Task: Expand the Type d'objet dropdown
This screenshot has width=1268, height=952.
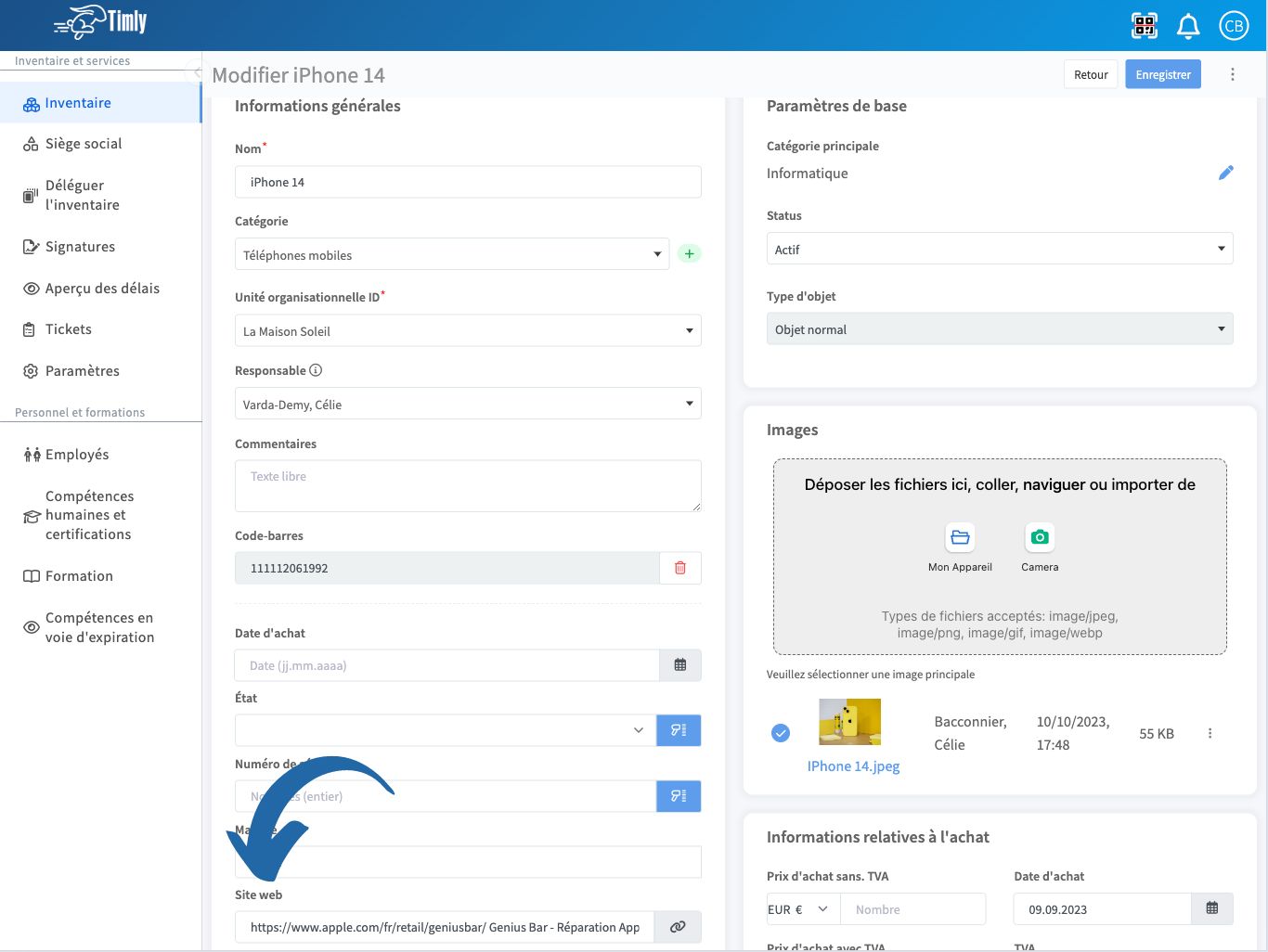Action: pyautogui.click(x=999, y=329)
